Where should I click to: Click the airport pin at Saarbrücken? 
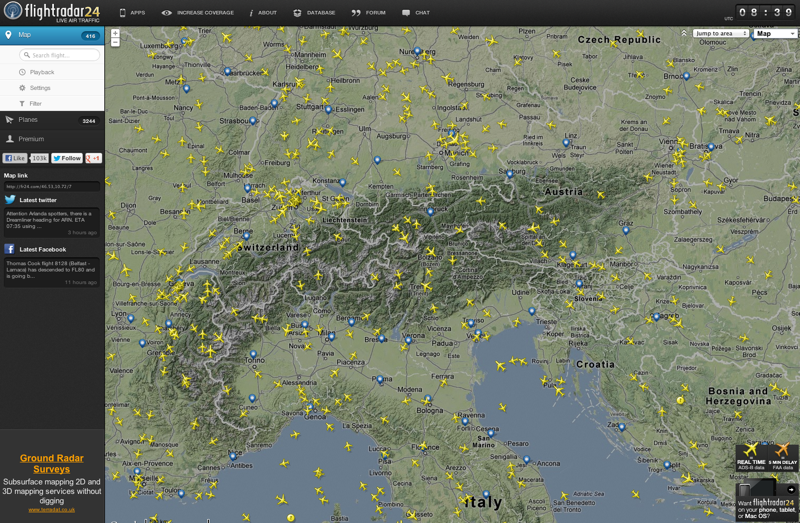coord(227,71)
